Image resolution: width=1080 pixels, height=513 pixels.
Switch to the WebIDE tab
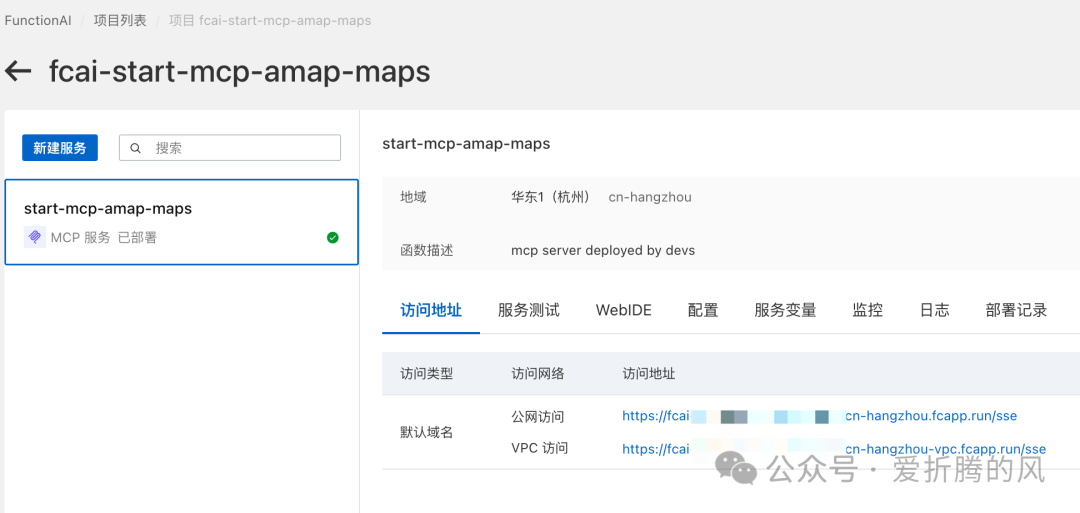click(623, 310)
